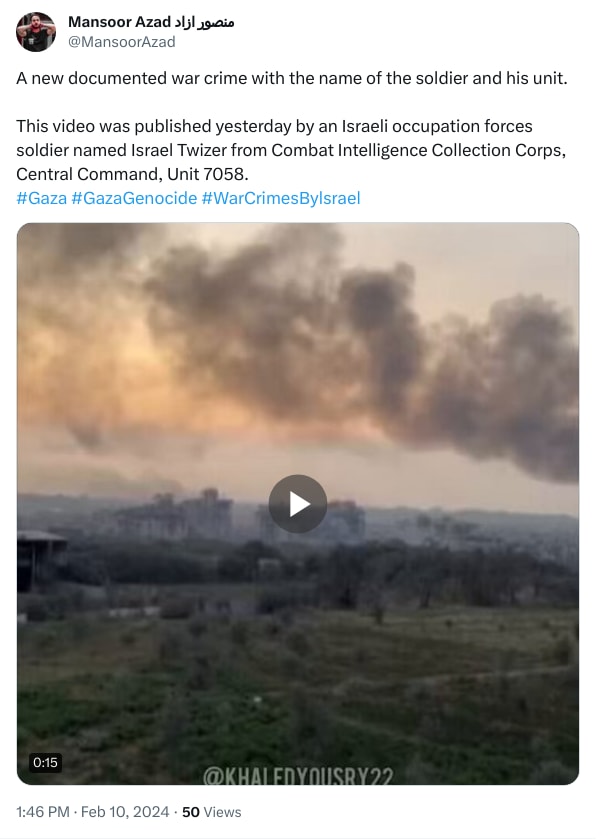Click the dark smoke cloud in video
611x839 pixels.
(x=364, y=342)
